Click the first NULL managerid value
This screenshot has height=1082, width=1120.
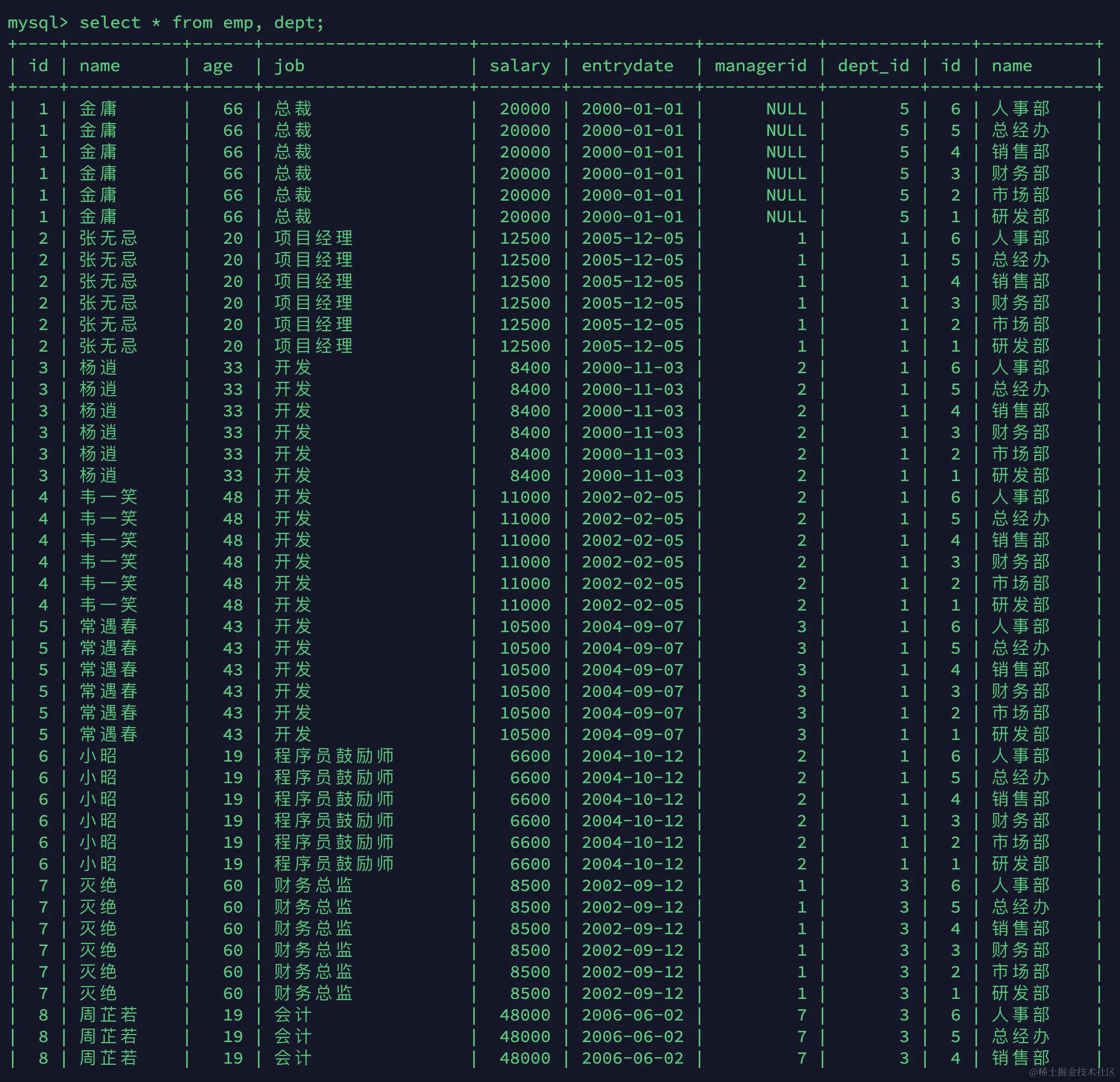[786, 108]
